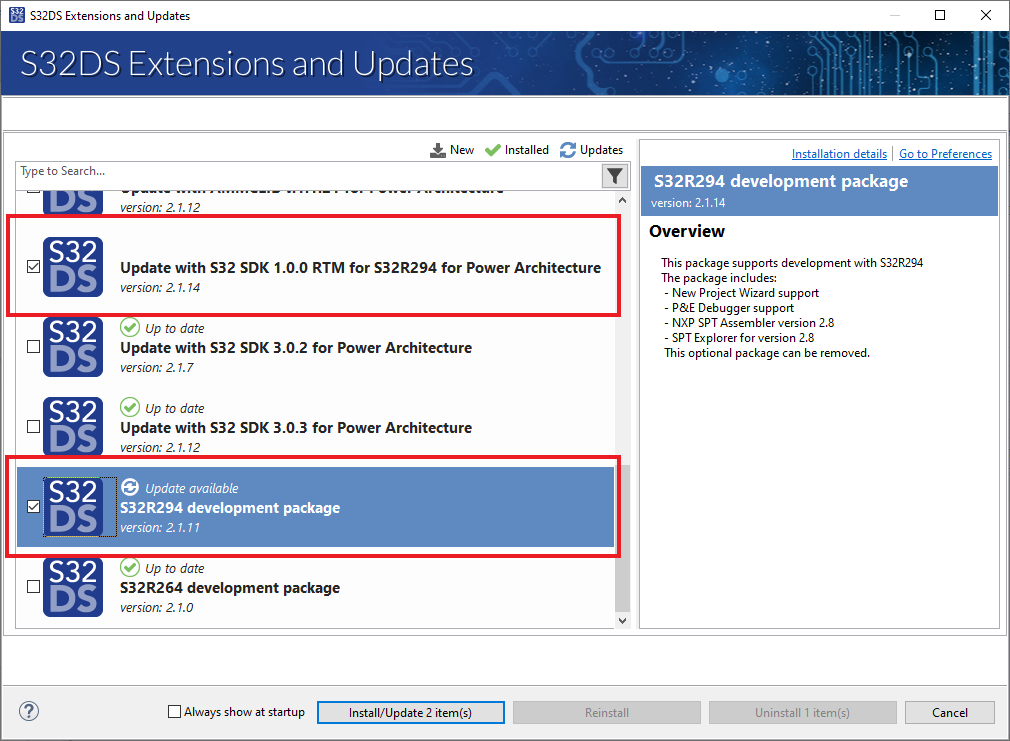Click the Up to date icon for SDK 3.0.3
This screenshot has width=1010, height=741.
130,407
